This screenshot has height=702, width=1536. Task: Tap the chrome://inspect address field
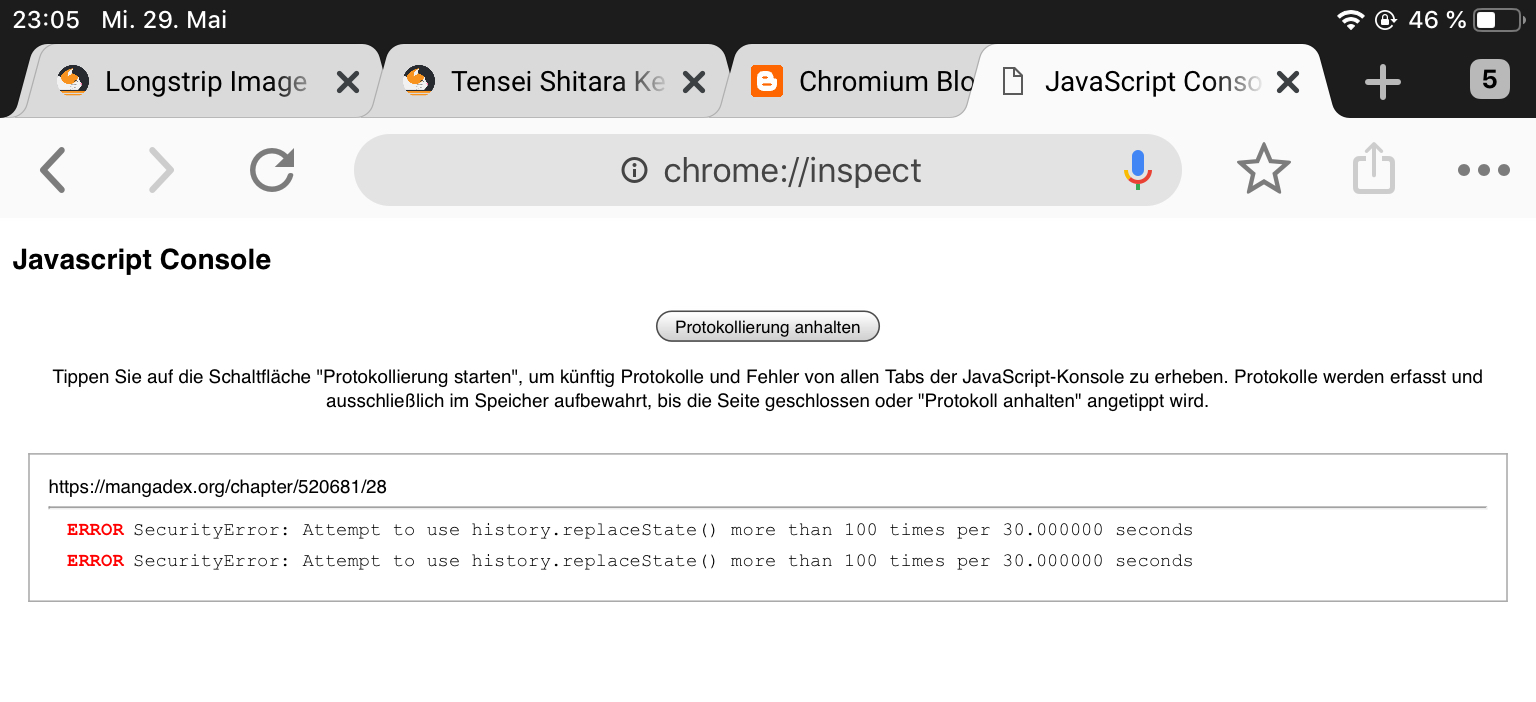click(792, 171)
